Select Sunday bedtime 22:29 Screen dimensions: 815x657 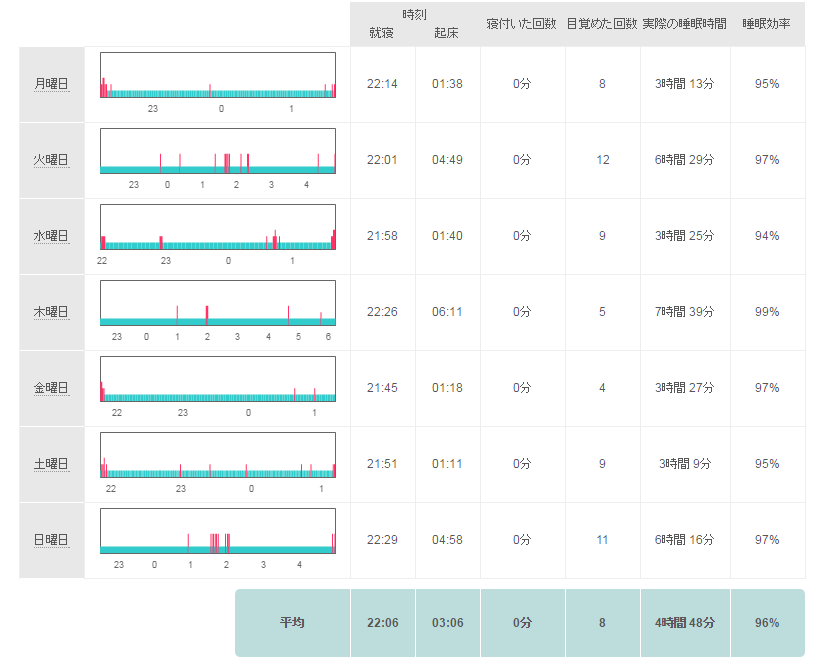point(382,540)
